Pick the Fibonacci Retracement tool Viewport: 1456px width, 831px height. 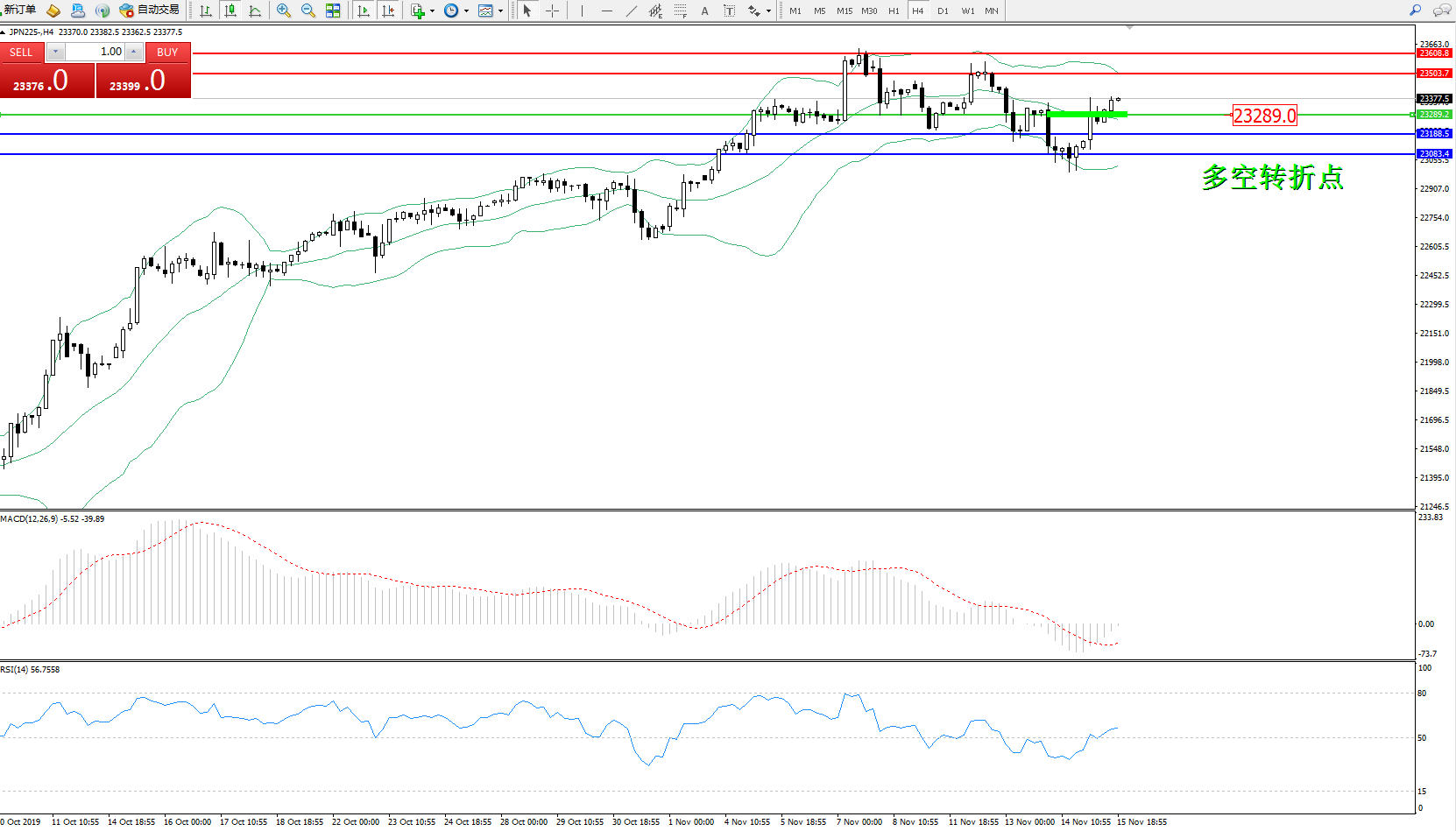click(681, 11)
